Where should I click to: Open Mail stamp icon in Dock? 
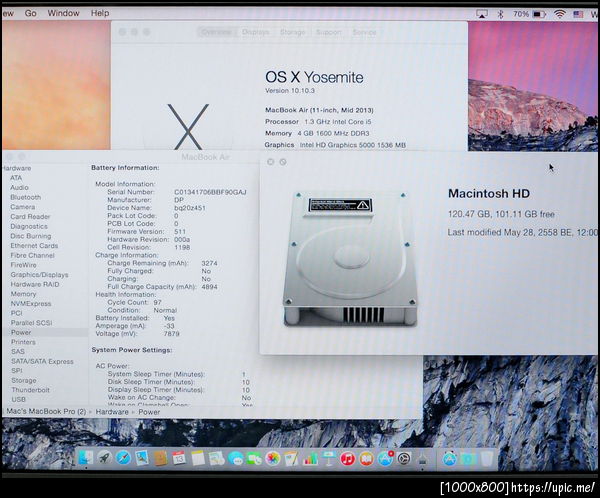pyautogui.click(x=142, y=458)
